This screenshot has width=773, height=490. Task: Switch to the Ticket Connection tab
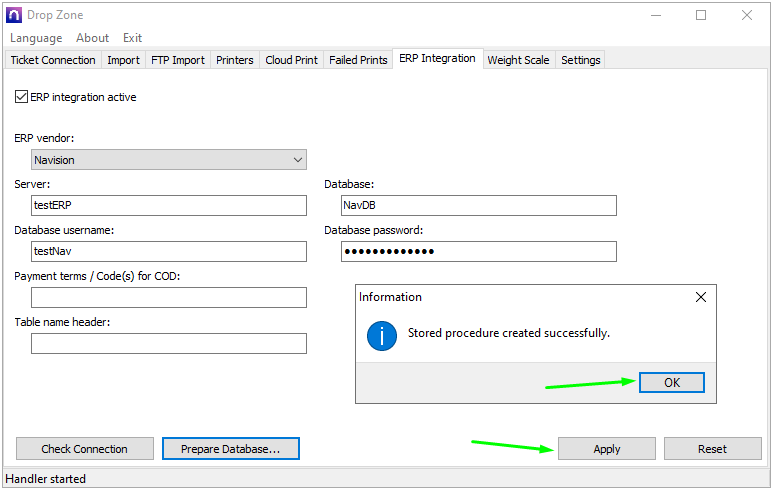point(53,60)
